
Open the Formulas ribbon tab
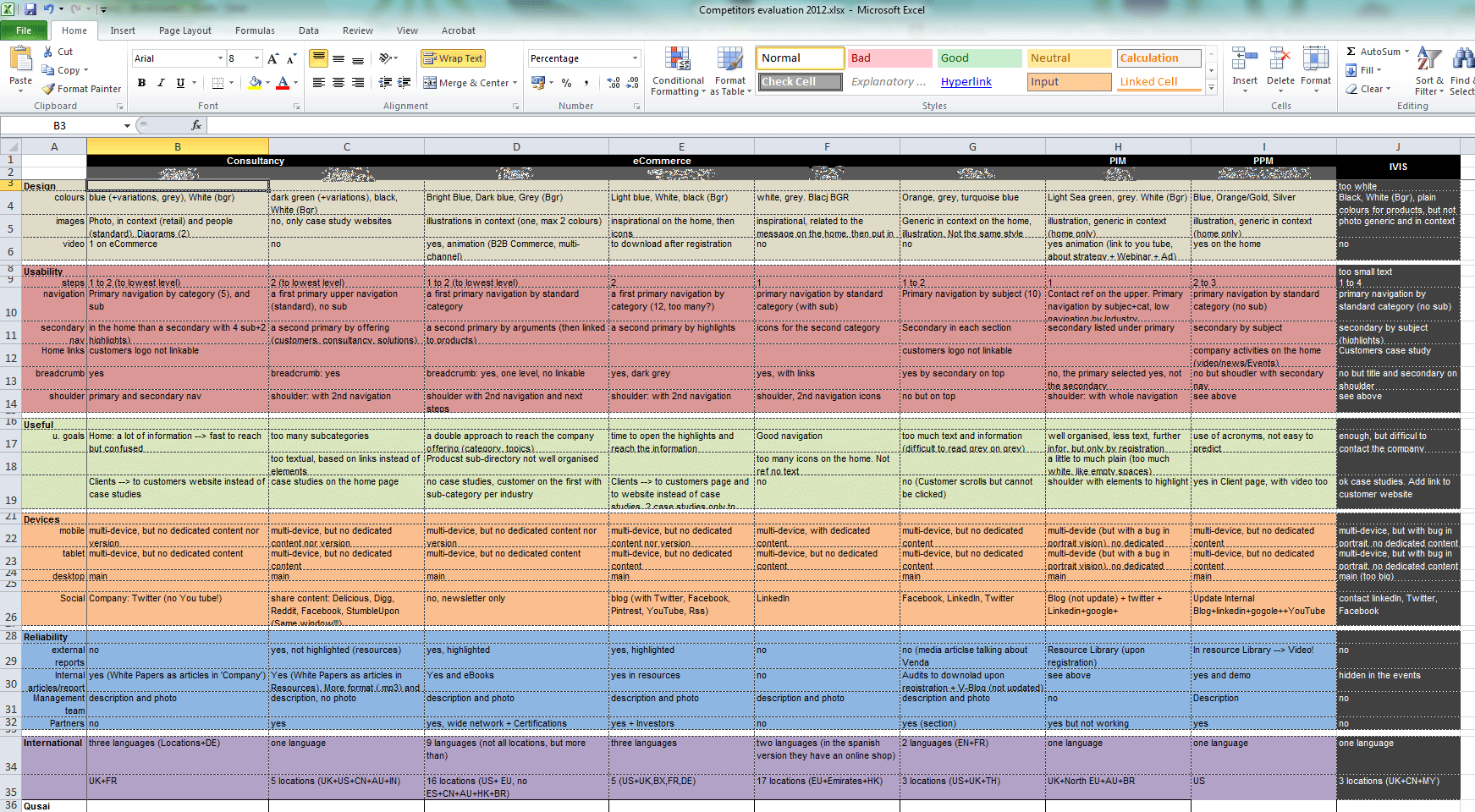255,30
